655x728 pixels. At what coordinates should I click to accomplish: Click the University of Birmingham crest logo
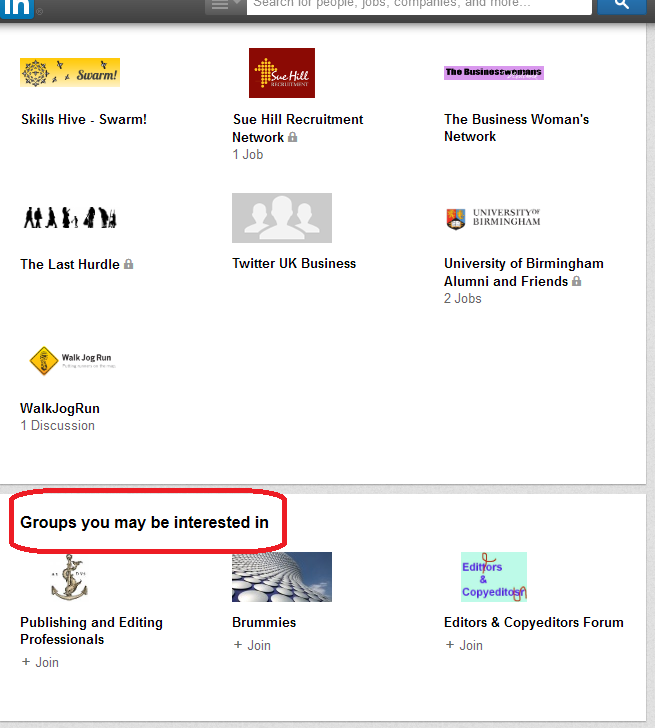tap(494, 218)
